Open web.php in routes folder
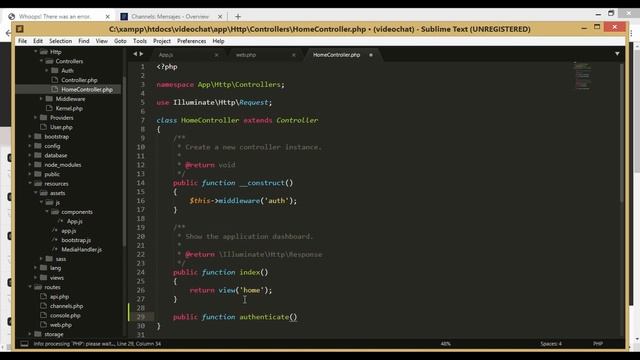The width and height of the screenshot is (640, 360). tap(61, 325)
